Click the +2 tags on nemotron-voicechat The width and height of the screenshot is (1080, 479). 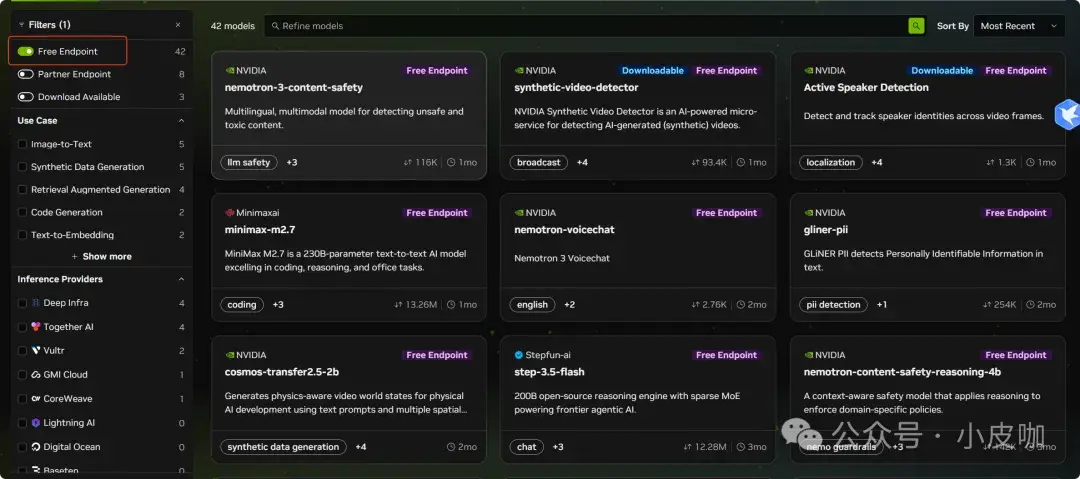[x=570, y=305]
